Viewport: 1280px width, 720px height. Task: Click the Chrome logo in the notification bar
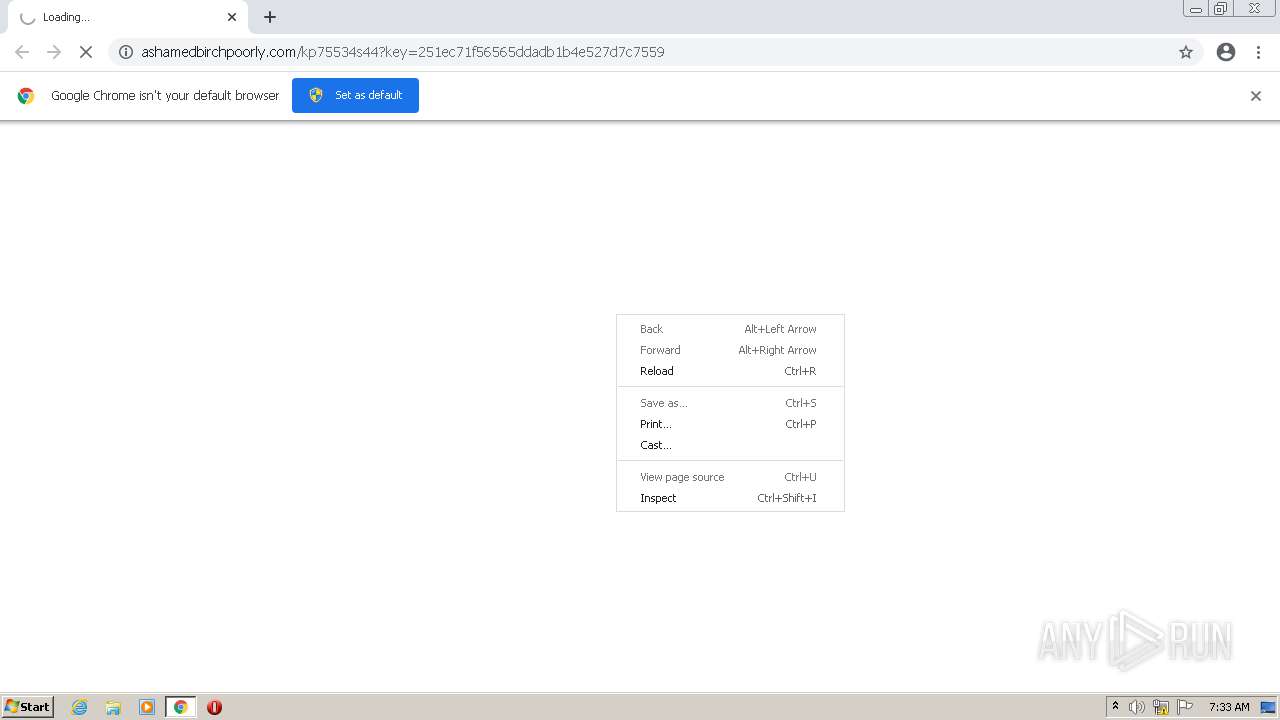[x=26, y=96]
